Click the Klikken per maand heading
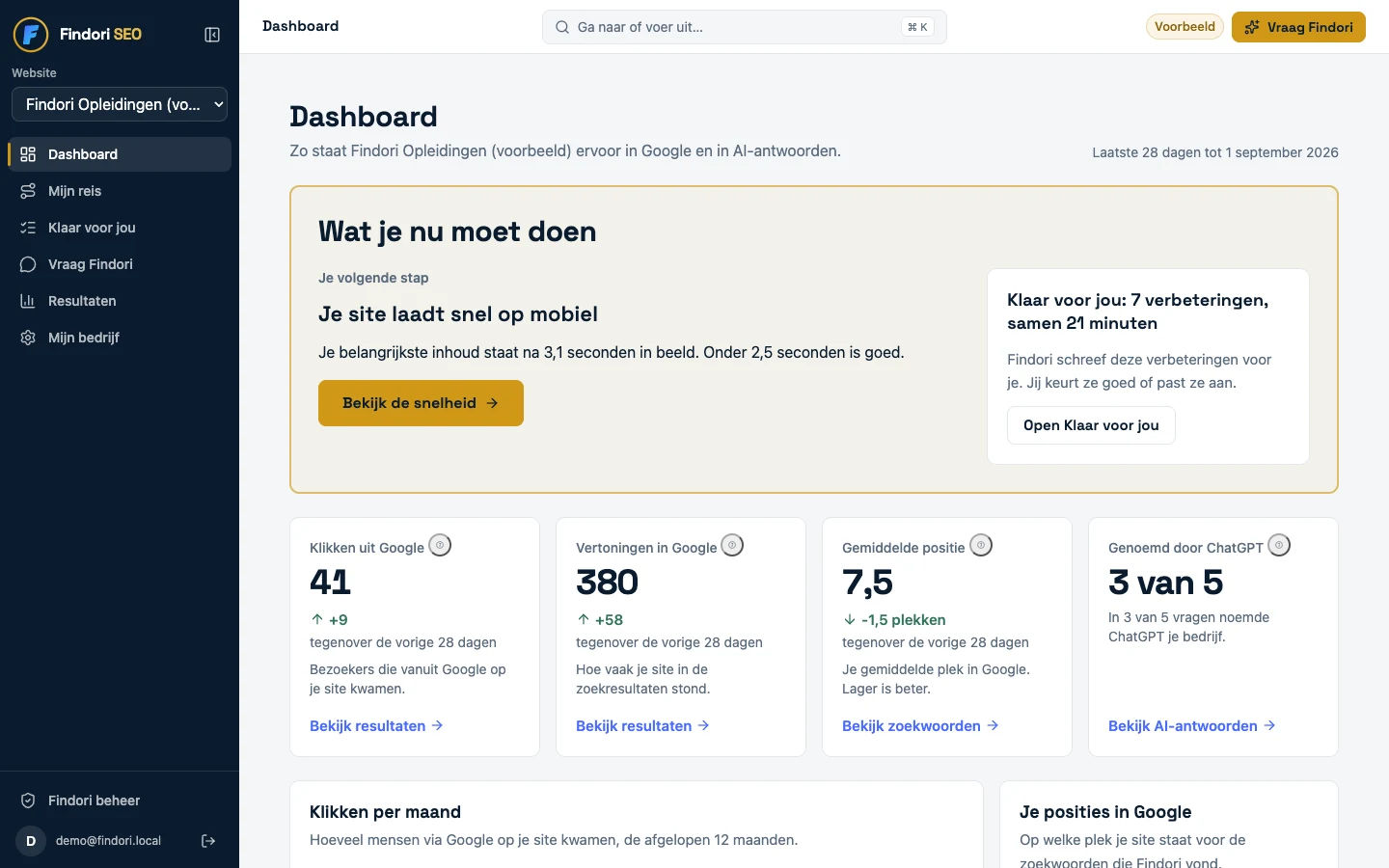1389x868 pixels. pos(385,812)
